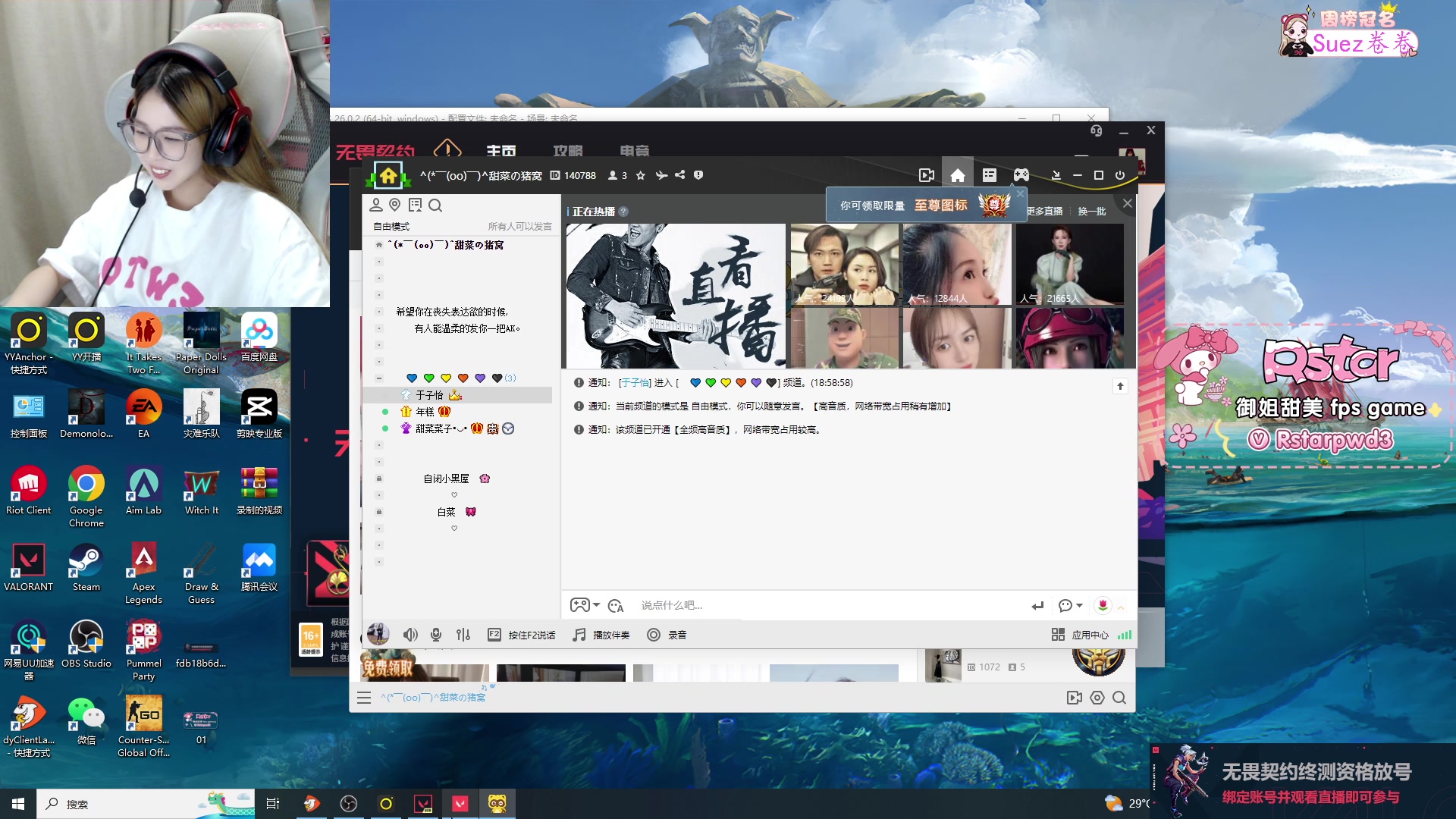Click the 至尊图标 promo text
The height and width of the screenshot is (819, 1456).
(940, 206)
